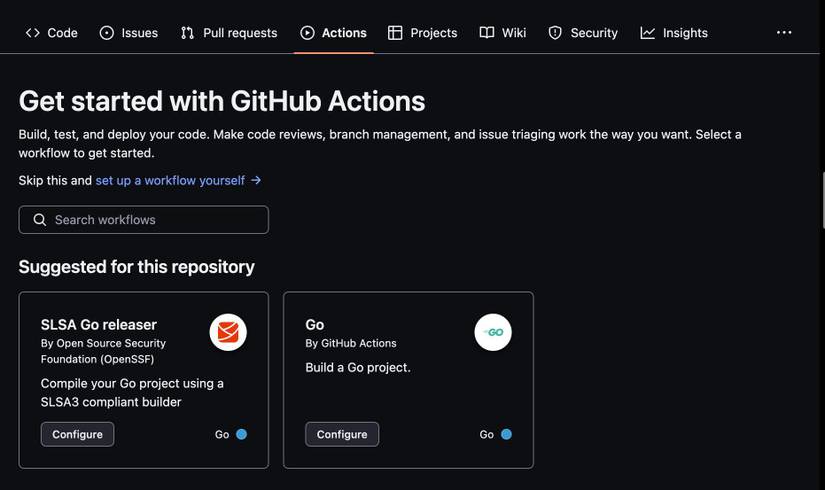This screenshot has width=825, height=490.
Task: Switch to the Actions tab
Action: pyautogui.click(x=334, y=33)
